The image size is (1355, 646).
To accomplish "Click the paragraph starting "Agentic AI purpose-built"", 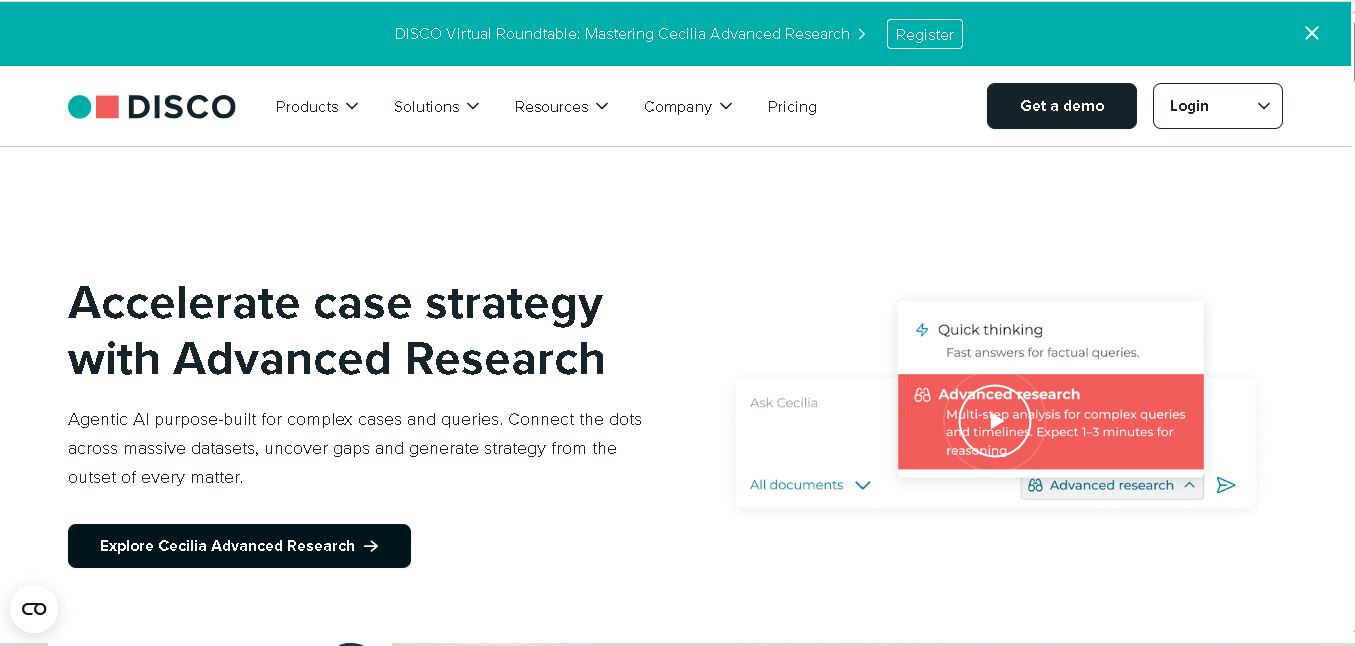I will [x=355, y=448].
